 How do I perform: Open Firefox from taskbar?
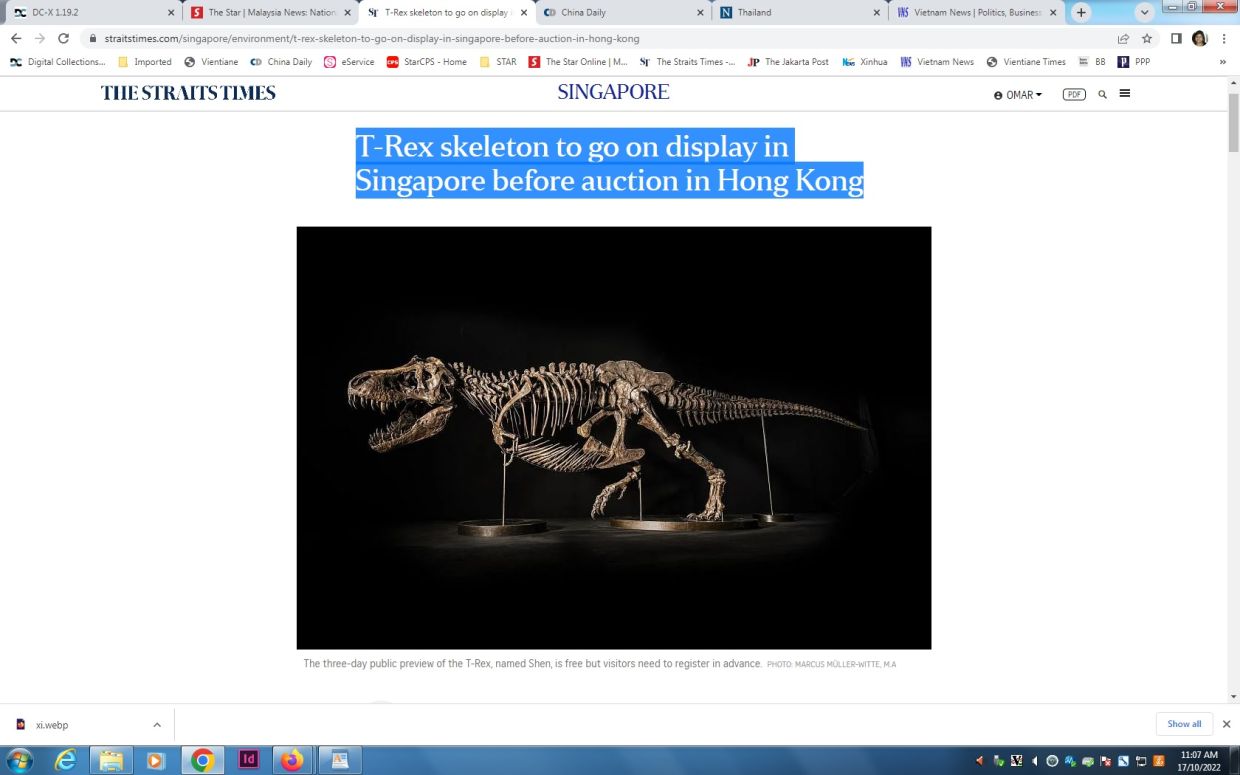292,760
